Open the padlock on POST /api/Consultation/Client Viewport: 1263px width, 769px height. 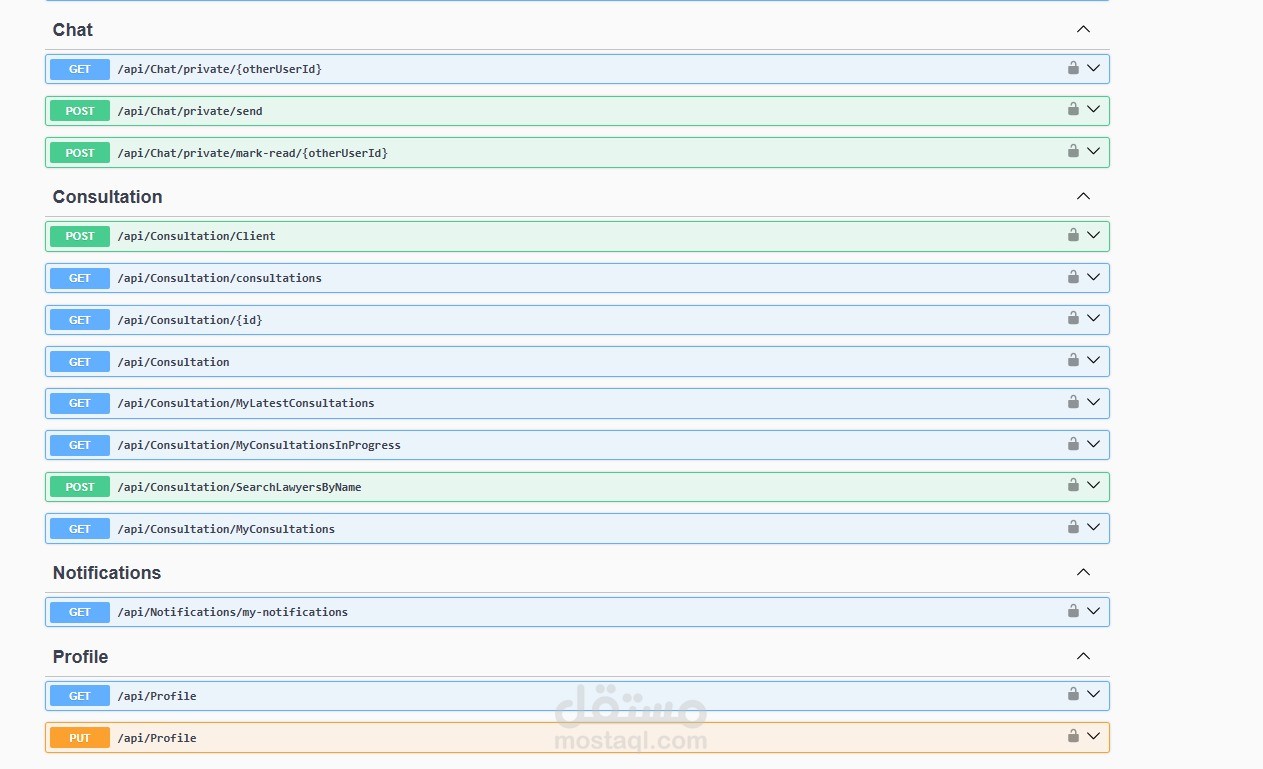tap(1072, 235)
